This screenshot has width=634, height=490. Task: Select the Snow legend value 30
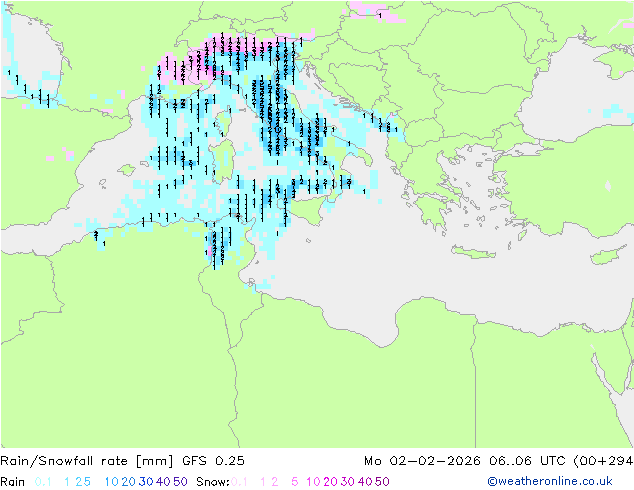tap(348, 482)
